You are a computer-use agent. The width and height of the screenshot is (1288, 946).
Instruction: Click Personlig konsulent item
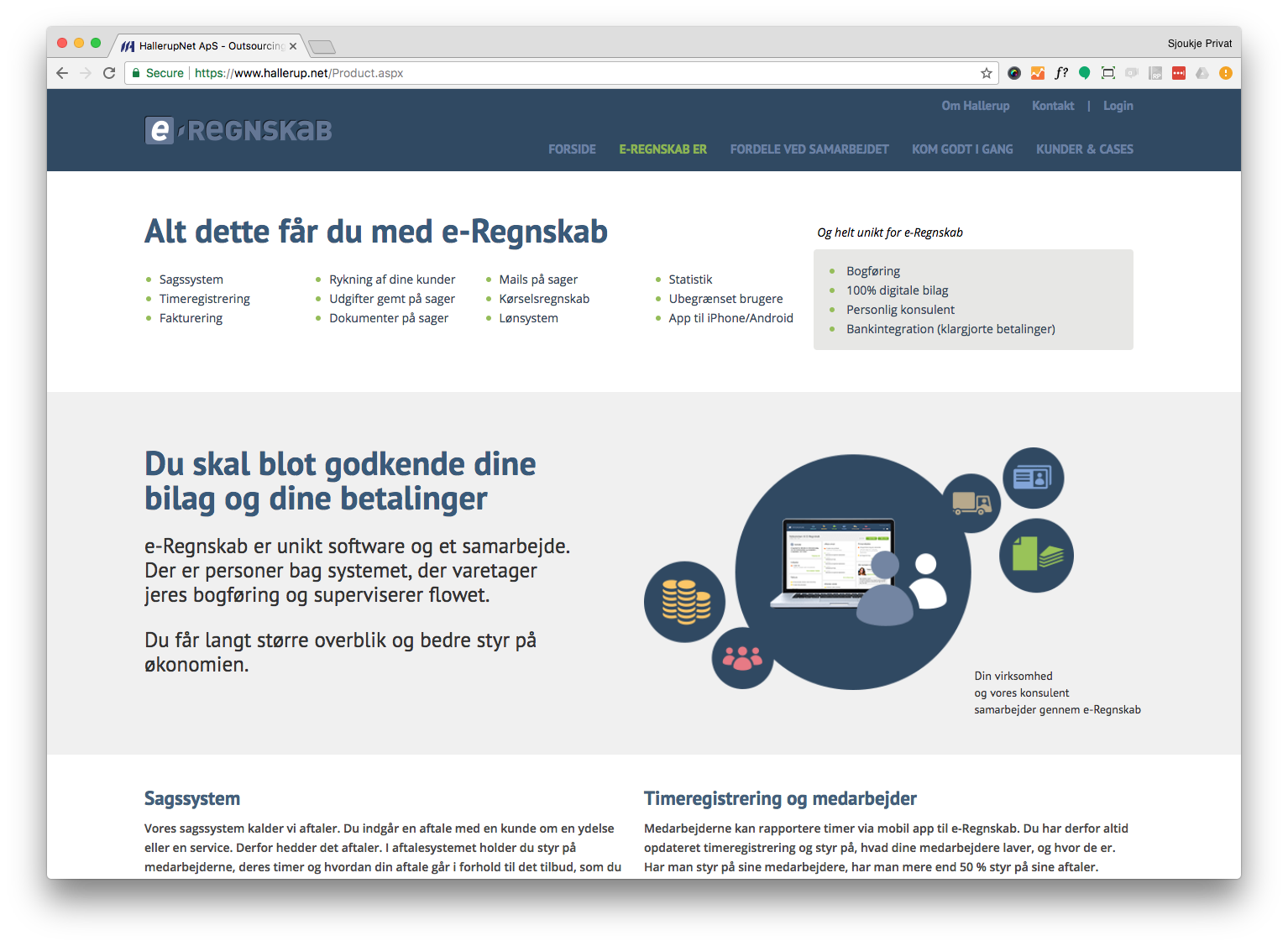tap(900, 310)
